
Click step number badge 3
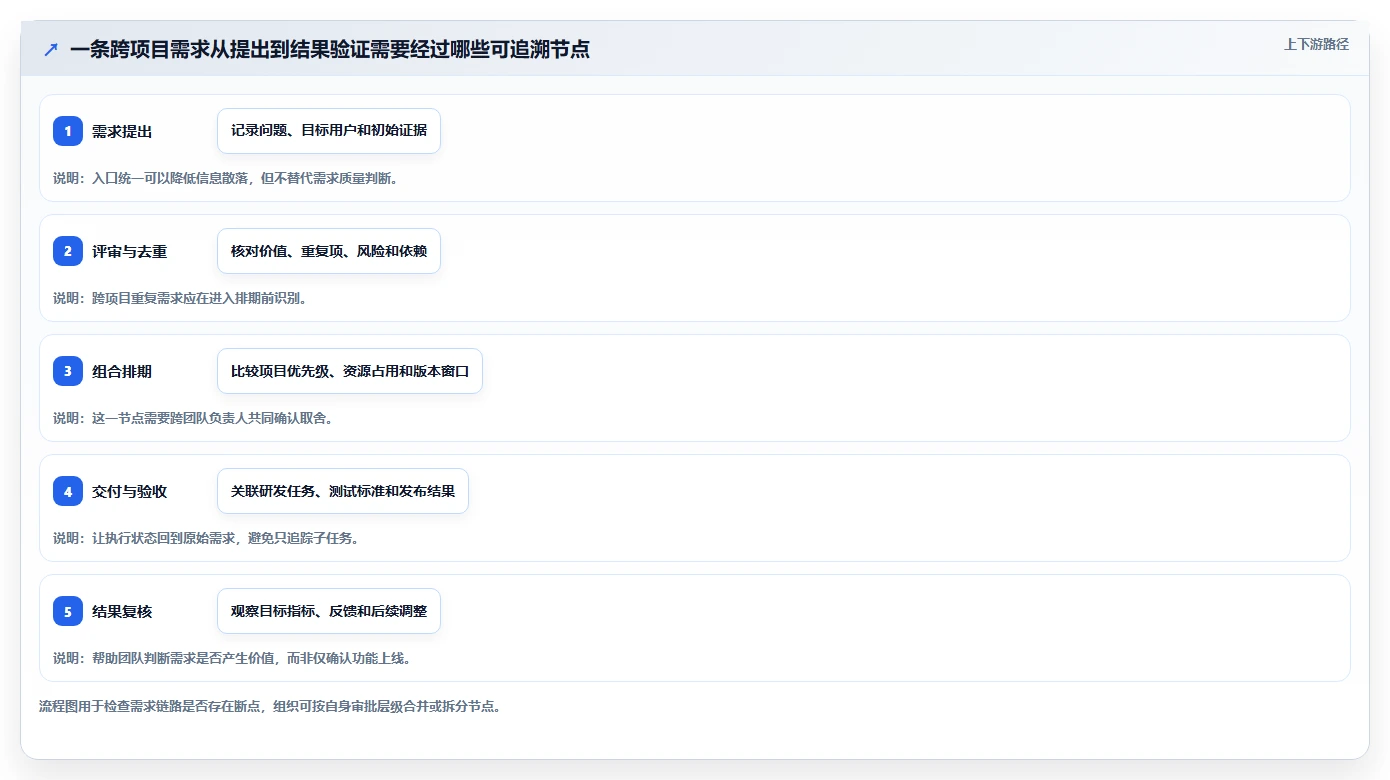(x=68, y=371)
